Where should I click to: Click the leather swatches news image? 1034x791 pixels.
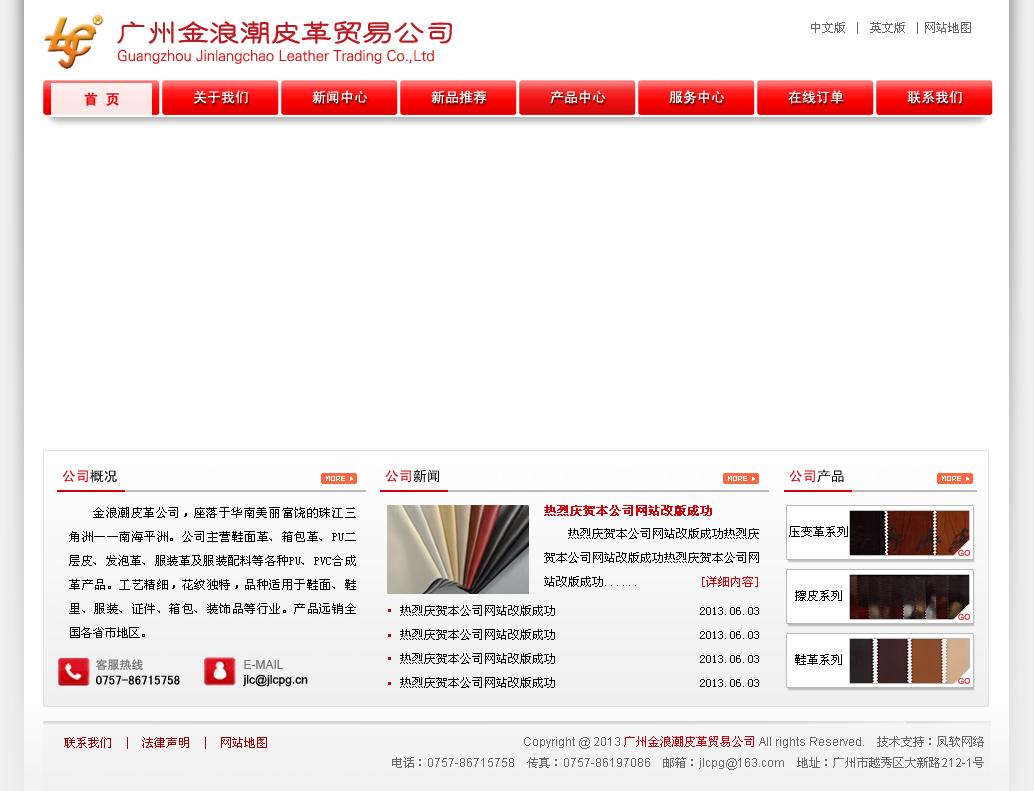click(x=458, y=549)
